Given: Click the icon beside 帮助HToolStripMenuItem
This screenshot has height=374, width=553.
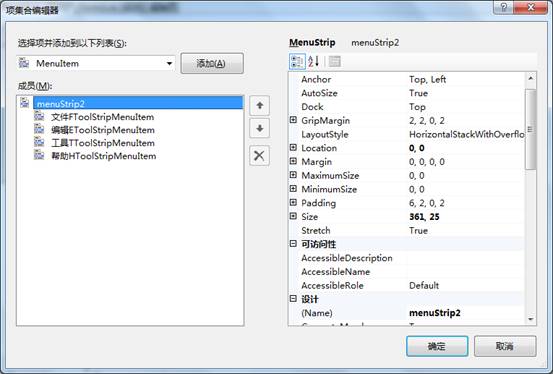Looking at the screenshot, I should coord(39,155).
